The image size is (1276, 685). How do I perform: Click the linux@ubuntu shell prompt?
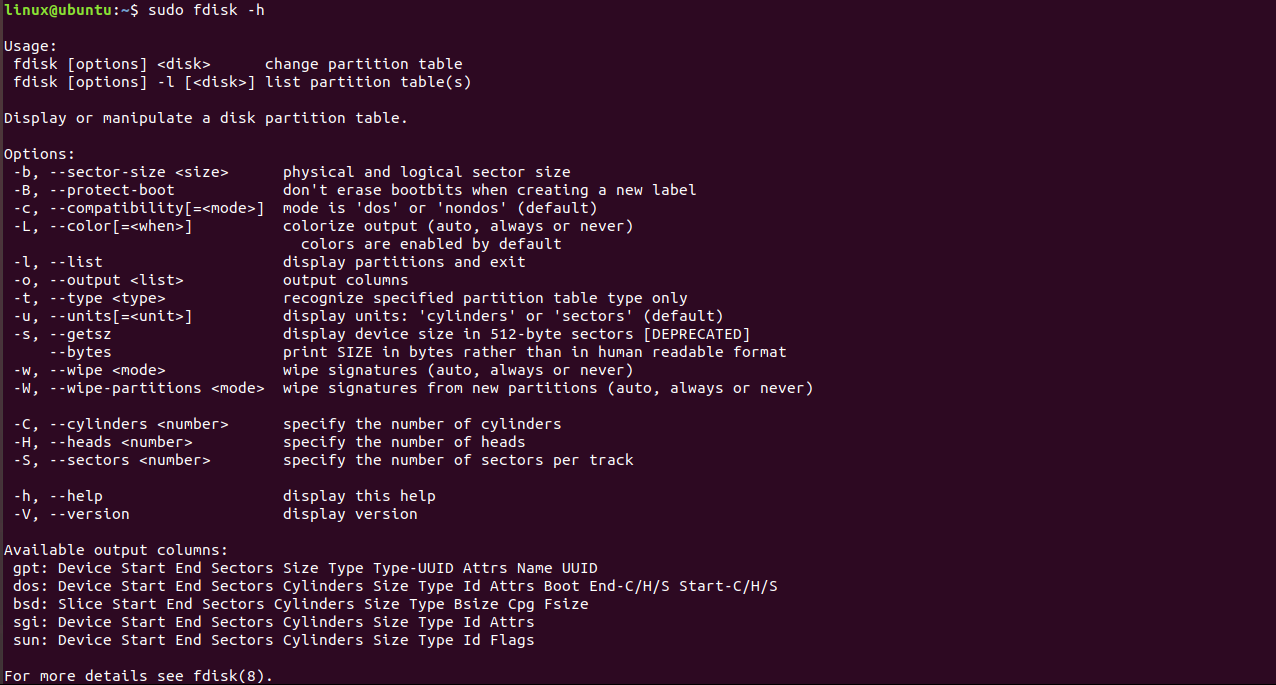click(x=69, y=10)
